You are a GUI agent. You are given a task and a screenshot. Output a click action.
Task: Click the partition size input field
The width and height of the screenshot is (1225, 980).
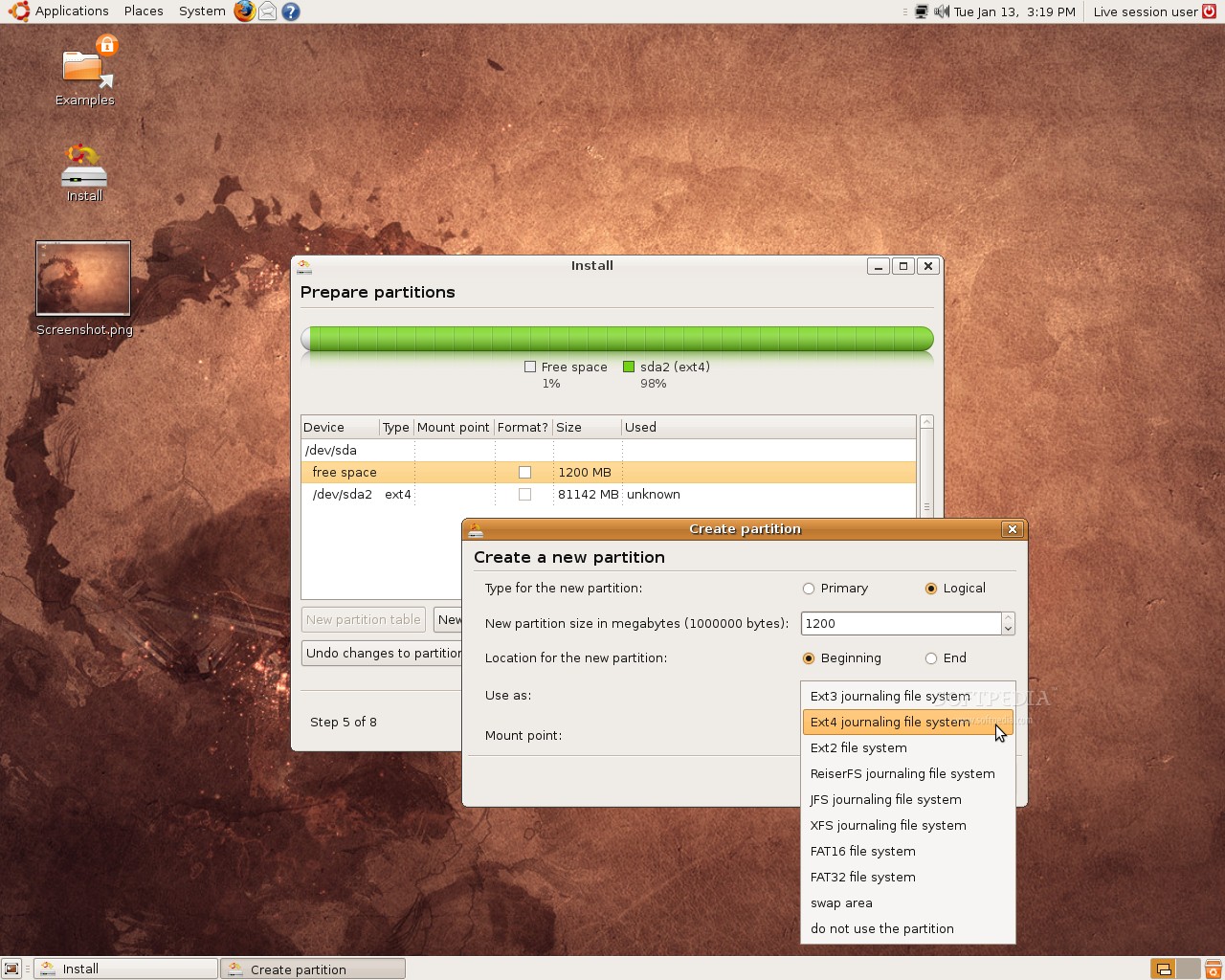pos(900,624)
